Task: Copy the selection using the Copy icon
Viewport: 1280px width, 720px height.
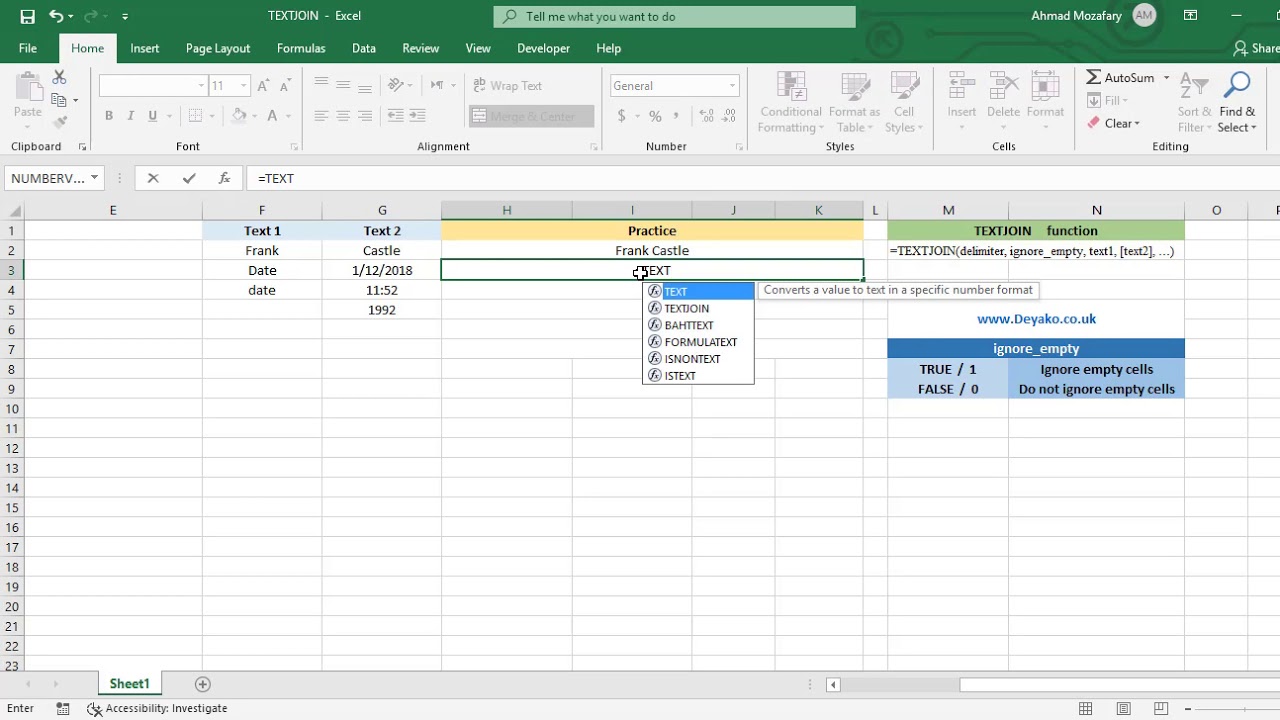Action: (59, 100)
